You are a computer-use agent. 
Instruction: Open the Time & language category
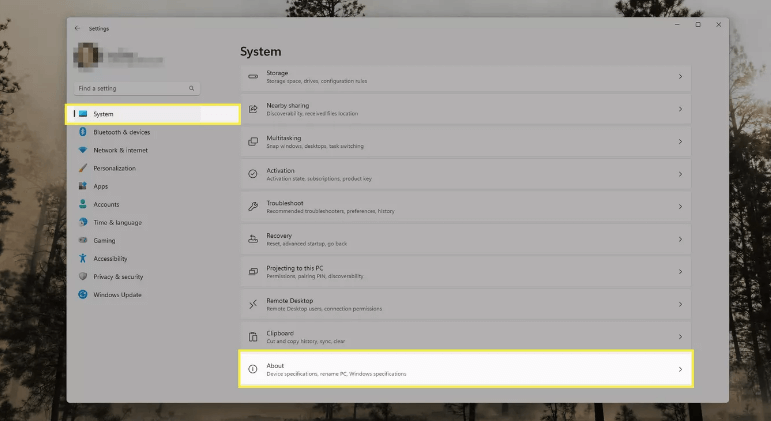[x=117, y=222]
